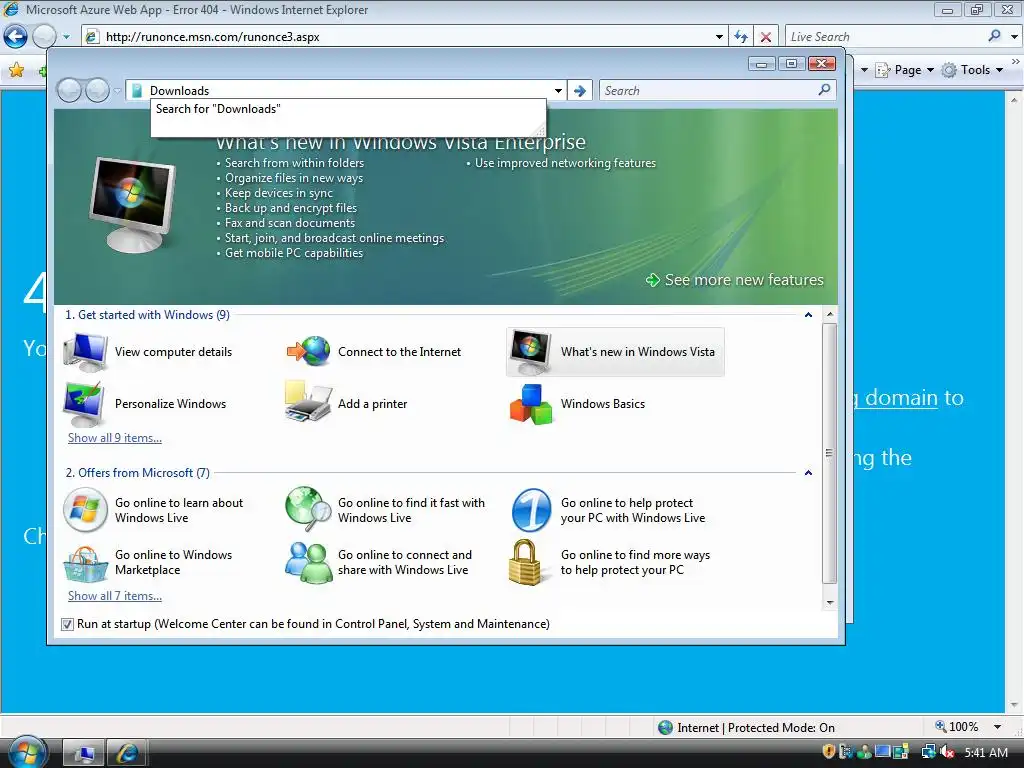Open Favorites Center star icon
The image size is (1024, 768).
tap(16, 69)
